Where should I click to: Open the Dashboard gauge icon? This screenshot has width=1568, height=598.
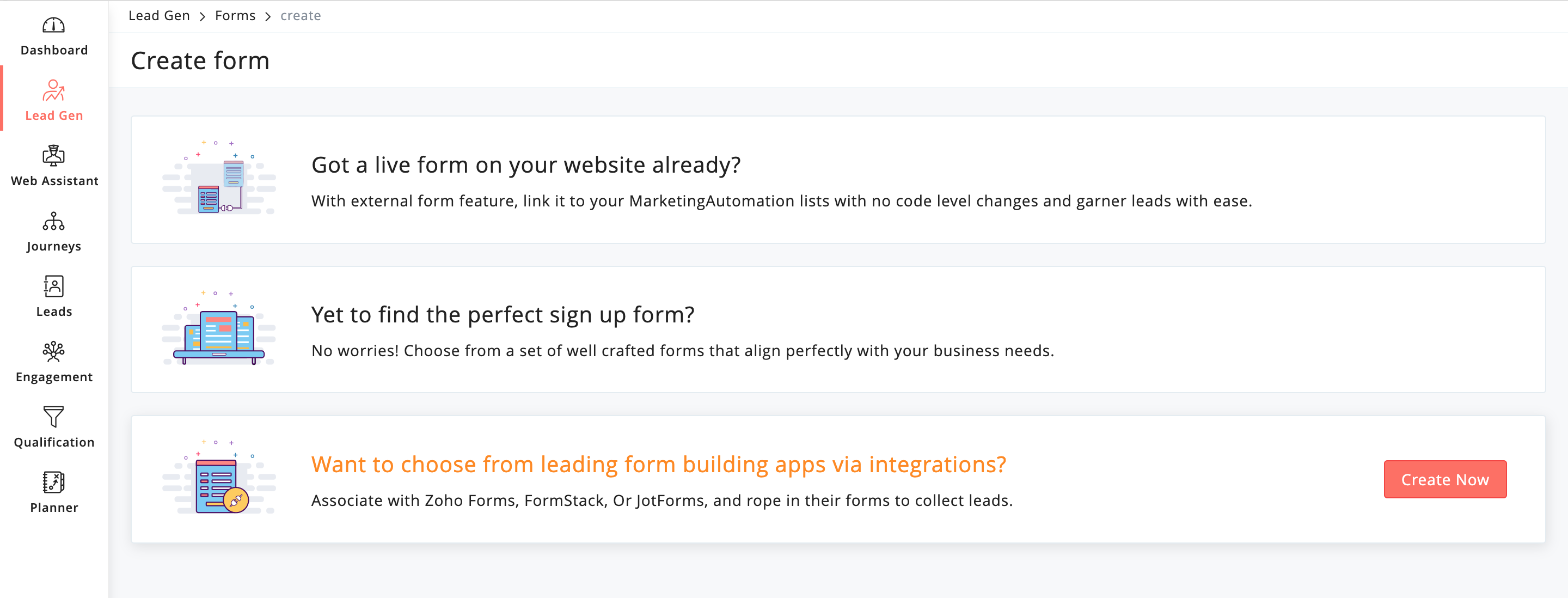pyautogui.click(x=53, y=26)
